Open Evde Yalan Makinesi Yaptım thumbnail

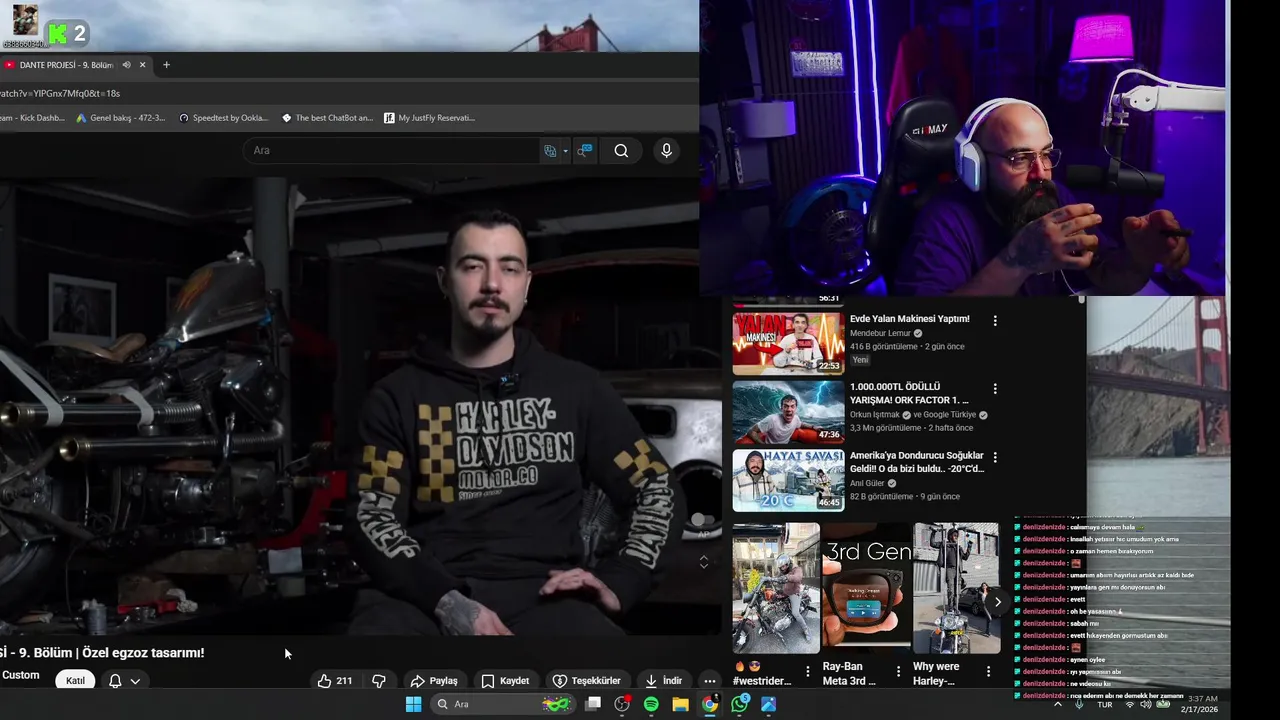(788, 343)
